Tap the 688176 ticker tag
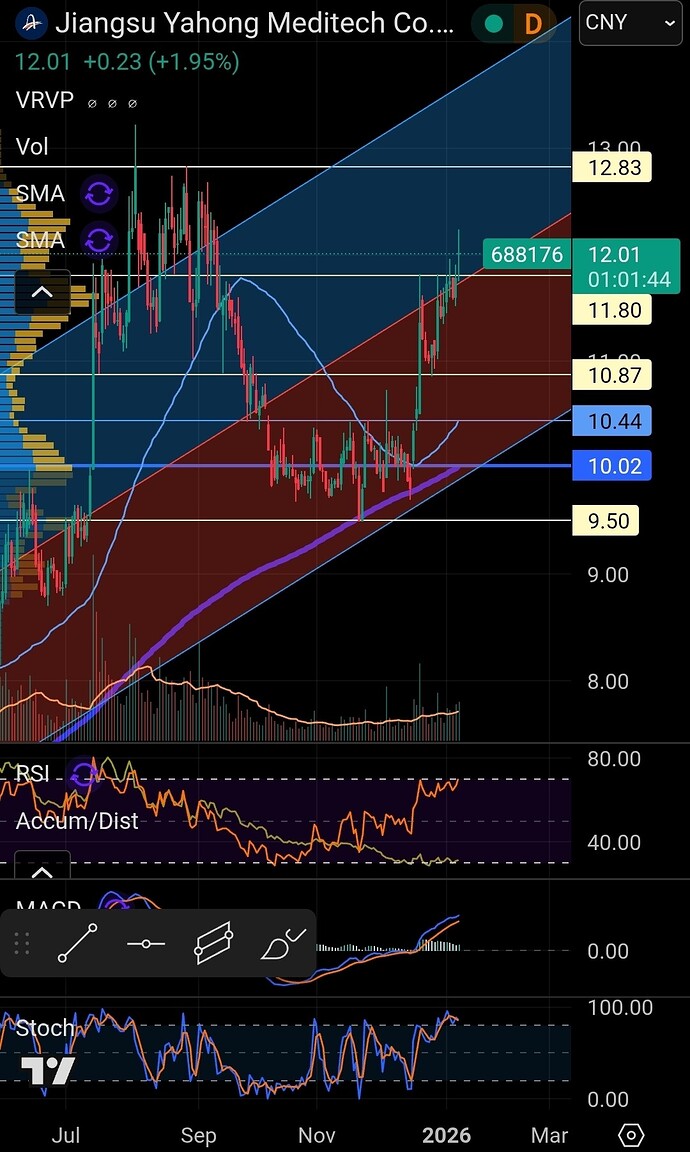 (x=527, y=254)
